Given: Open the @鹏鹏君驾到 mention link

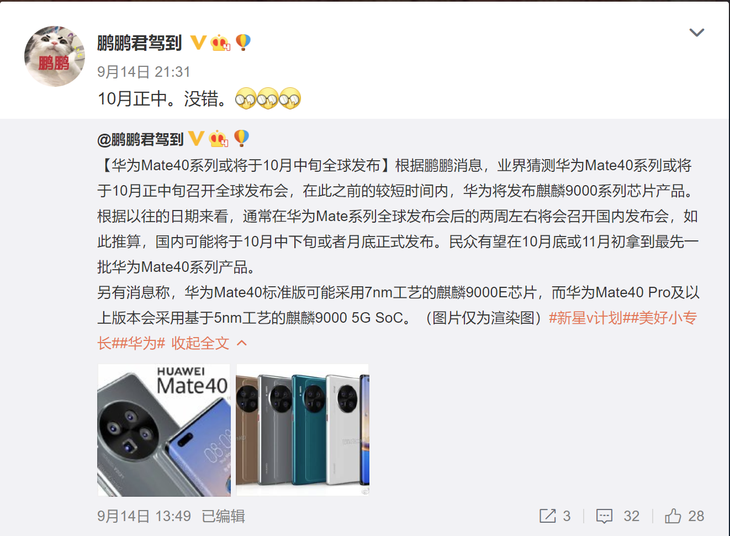Looking at the screenshot, I should (140, 139).
